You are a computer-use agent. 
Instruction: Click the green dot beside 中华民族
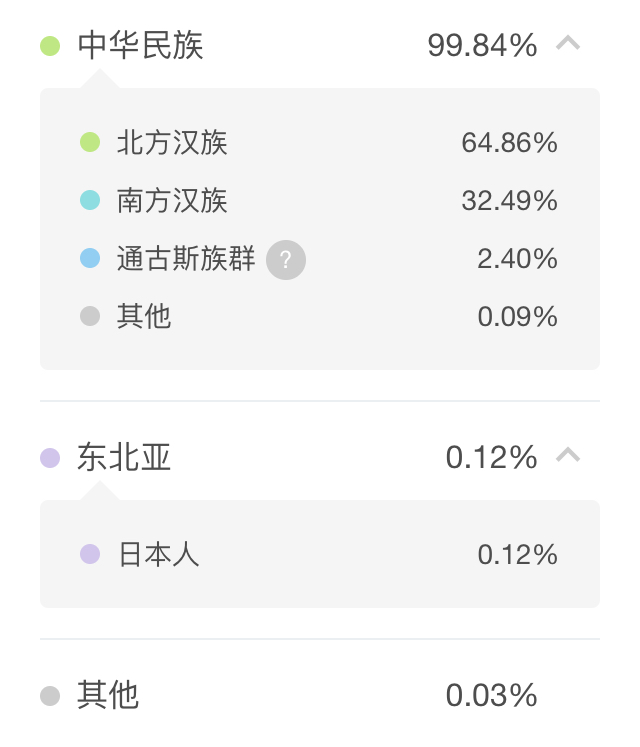tap(50, 46)
